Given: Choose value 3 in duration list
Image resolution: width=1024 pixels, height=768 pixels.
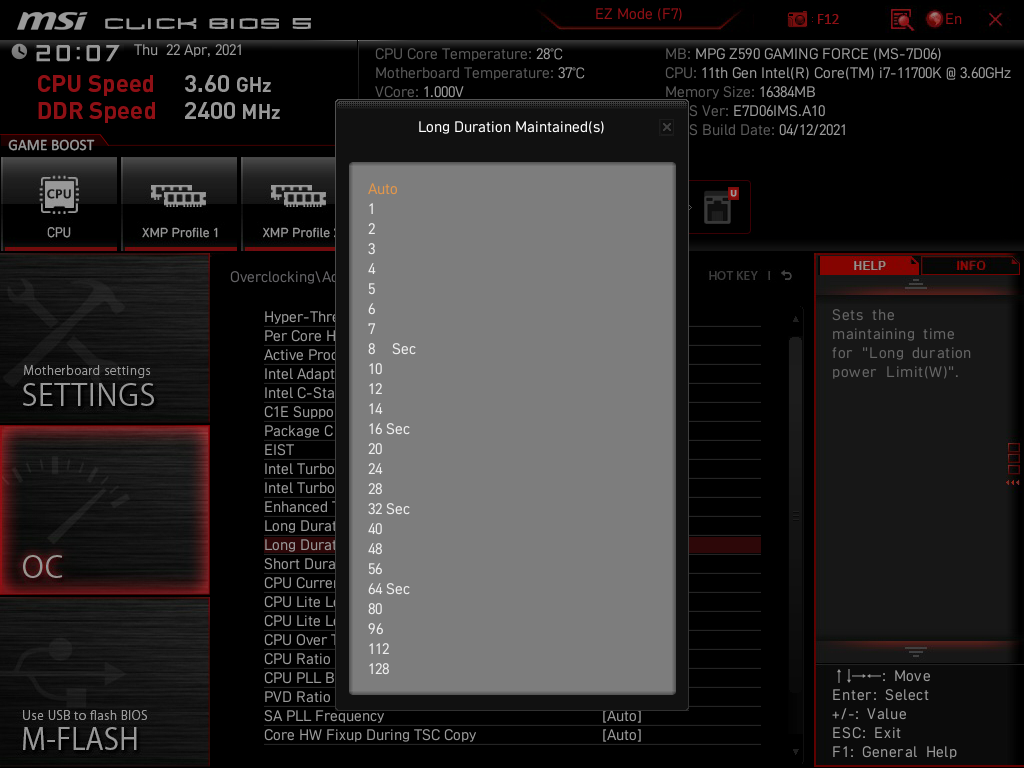Looking at the screenshot, I should point(372,249).
